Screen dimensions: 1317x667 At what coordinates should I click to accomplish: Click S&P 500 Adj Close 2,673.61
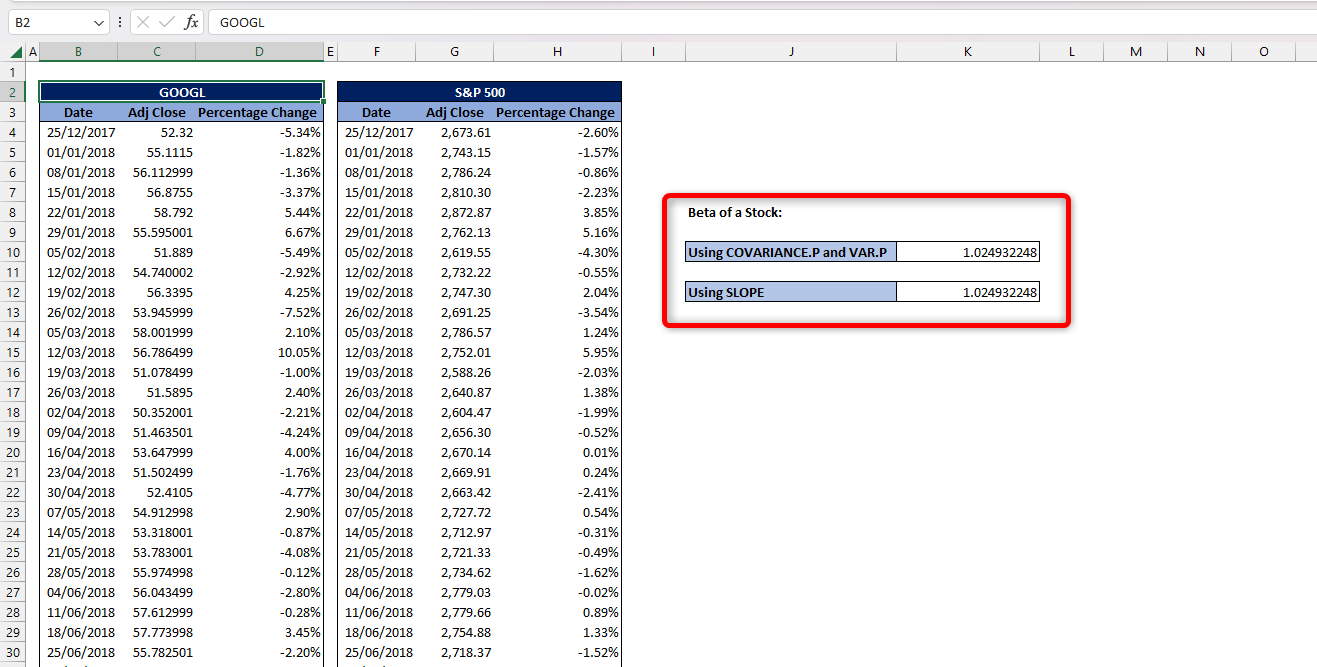coord(454,132)
